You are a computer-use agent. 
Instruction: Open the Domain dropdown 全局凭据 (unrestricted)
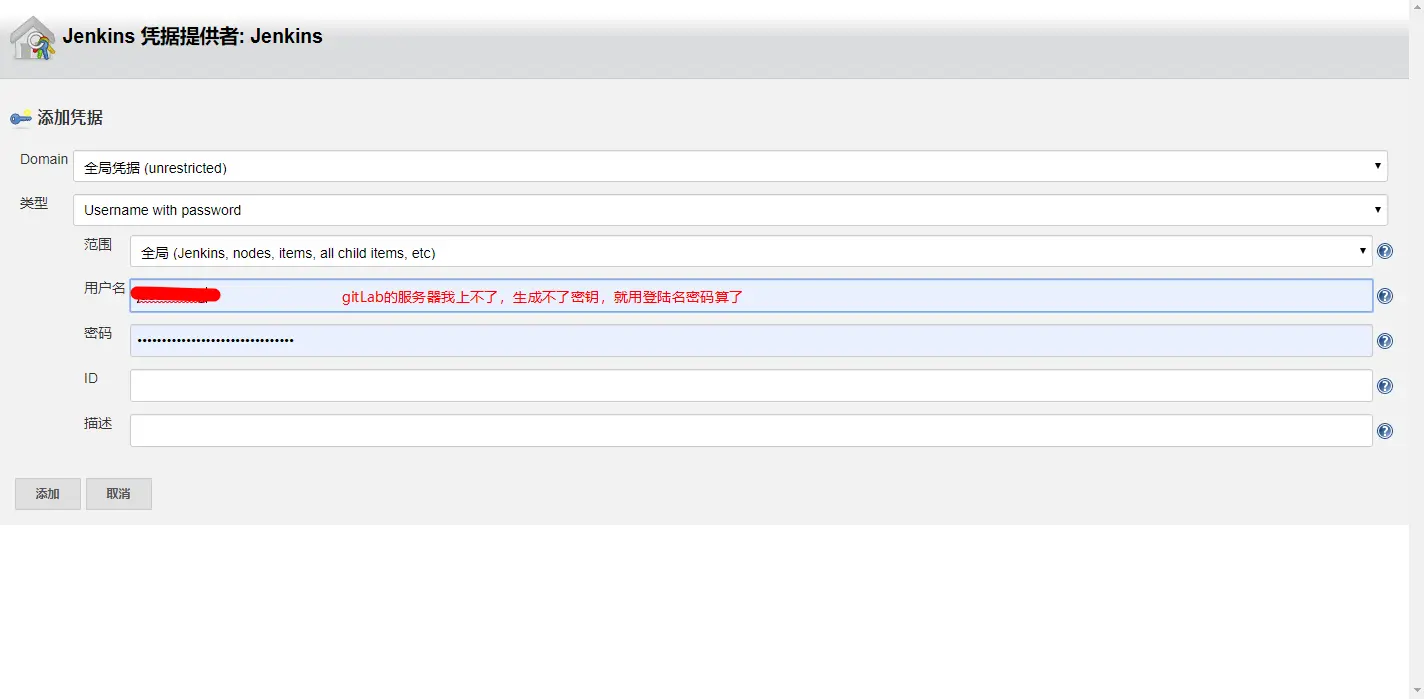pyautogui.click(x=730, y=167)
